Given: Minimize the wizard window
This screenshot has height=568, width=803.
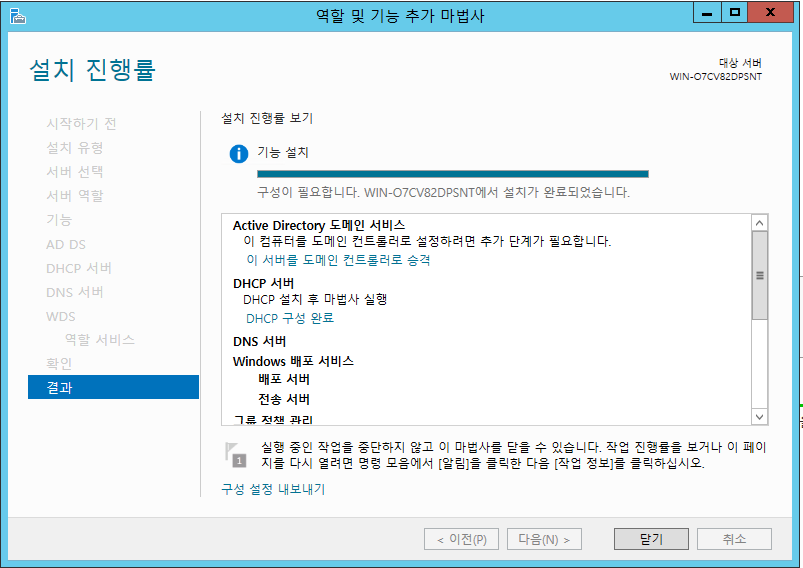Looking at the screenshot, I should coord(709,13).
